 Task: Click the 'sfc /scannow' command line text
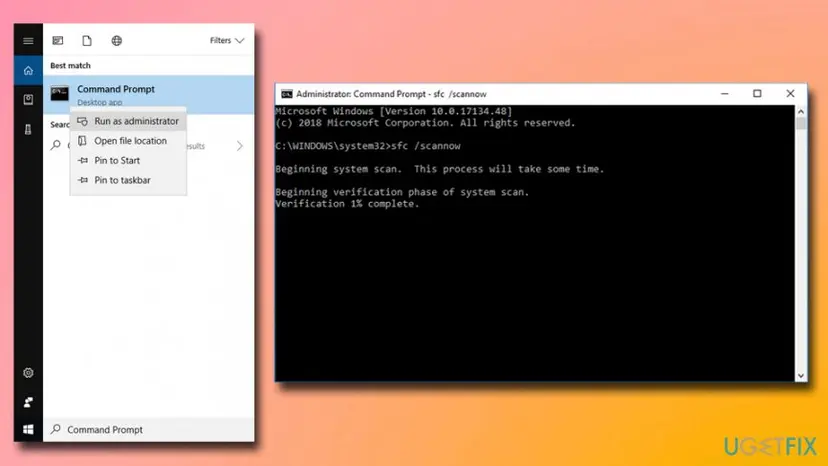426,146
